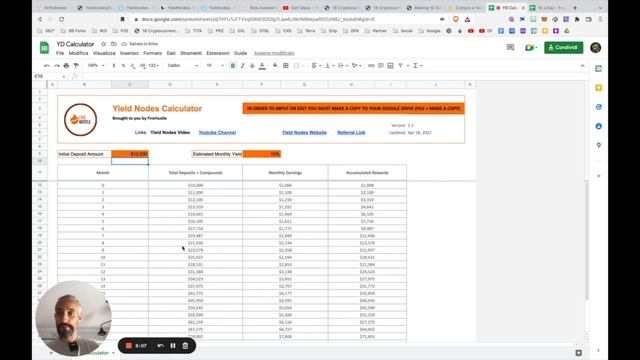Viewport: 640px width, 360px height.
Task: Click the green Condividi share button
Action: (x=563, y=47)
